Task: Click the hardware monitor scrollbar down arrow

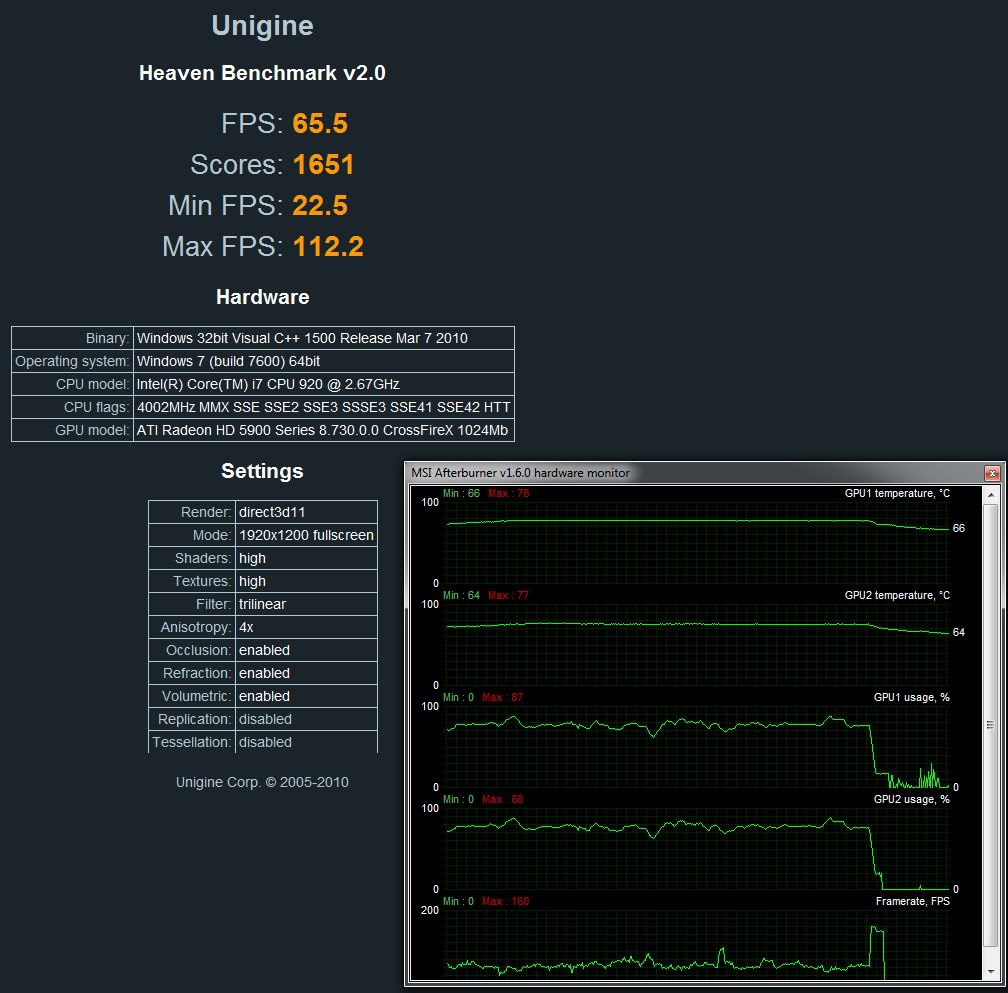Action: (991, 971)
